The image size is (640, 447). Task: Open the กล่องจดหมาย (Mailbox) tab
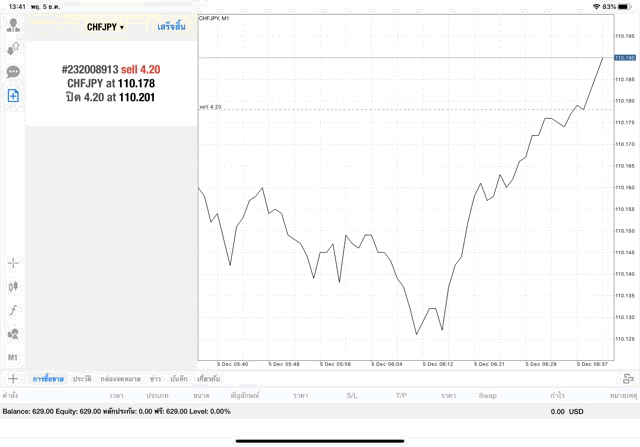pyautogui.click(x=120, y=379)
